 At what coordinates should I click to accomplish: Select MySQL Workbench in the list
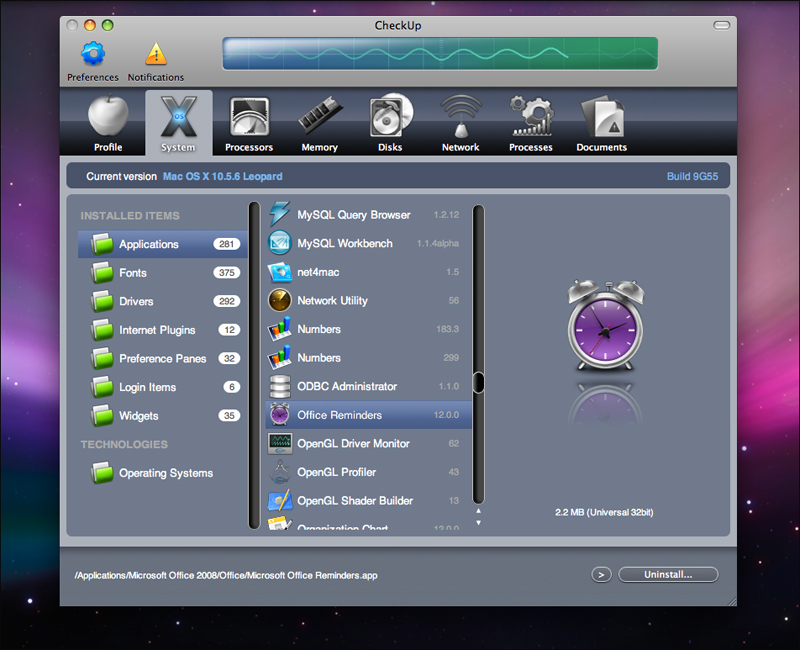coord(368,243)
